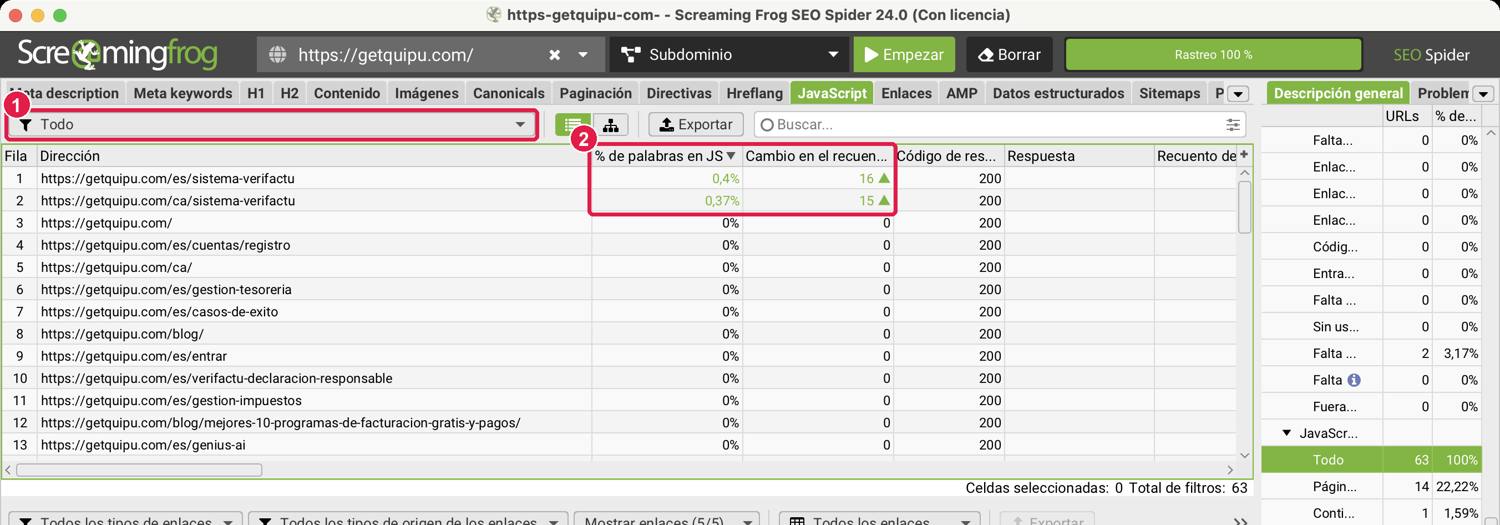Select row https://getquipu.com/es/entrar

[x=619, y=356]
